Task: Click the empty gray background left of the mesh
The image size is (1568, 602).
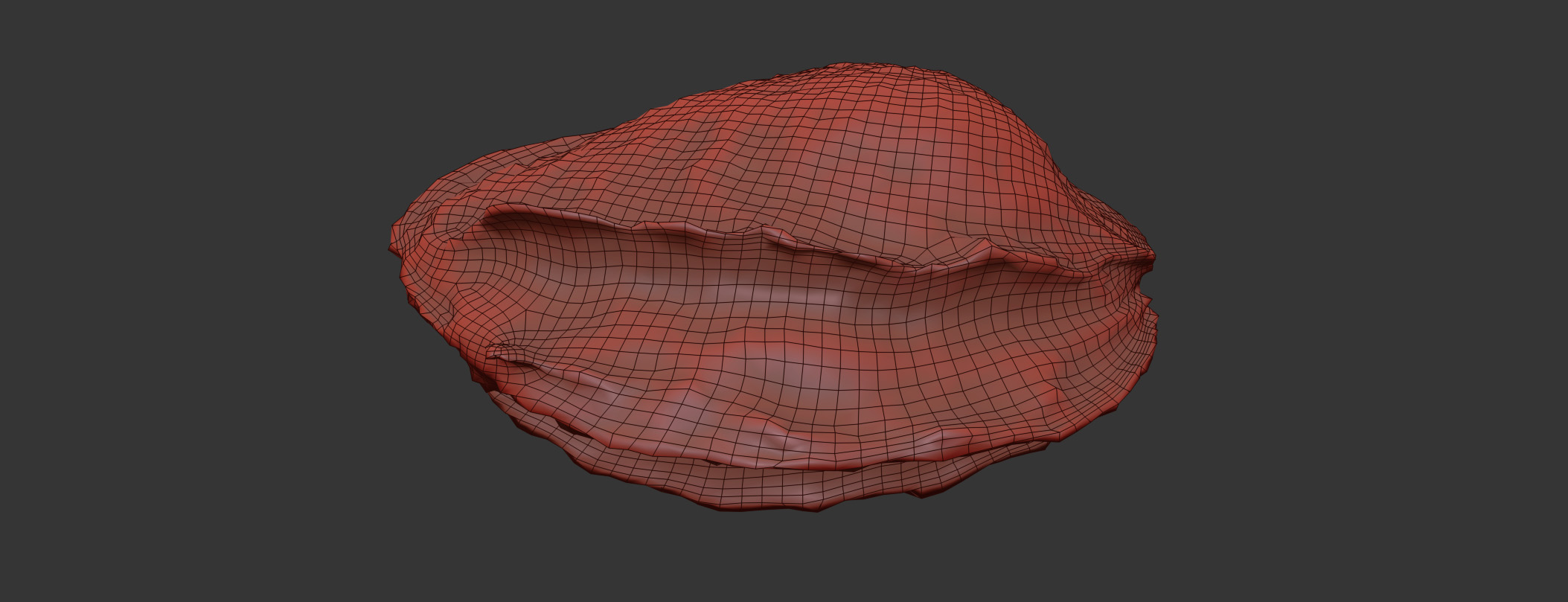Action: pyautogui.click(x=186, y=298)
